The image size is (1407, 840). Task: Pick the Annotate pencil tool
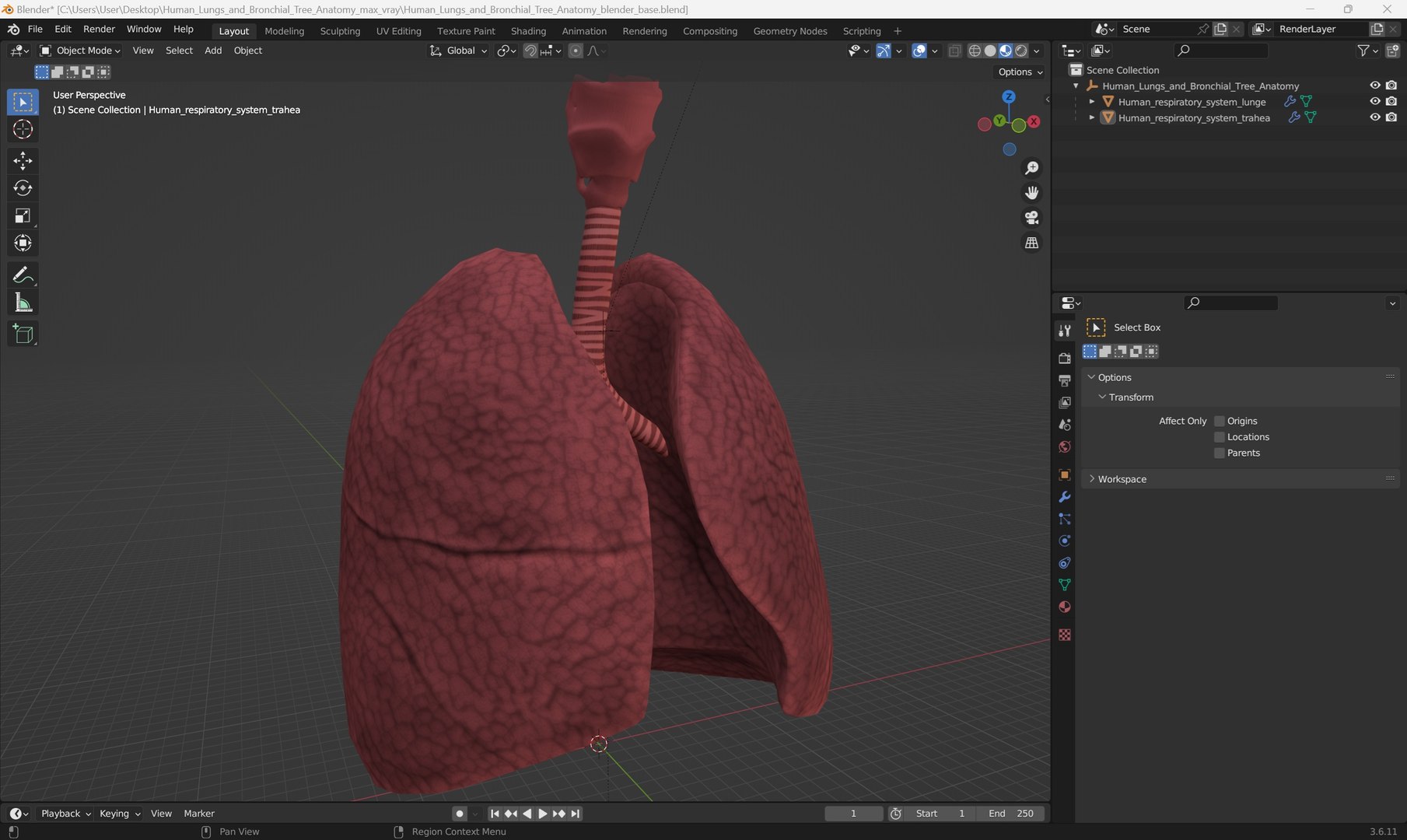pos(23,275)
